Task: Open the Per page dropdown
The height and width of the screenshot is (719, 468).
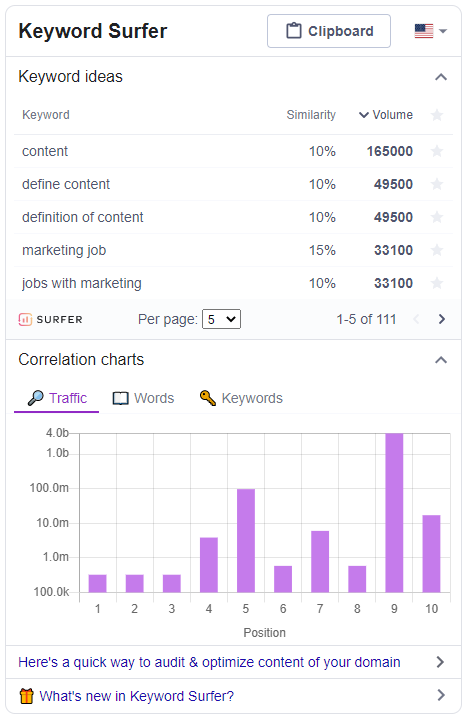Action: pos(221,319)
